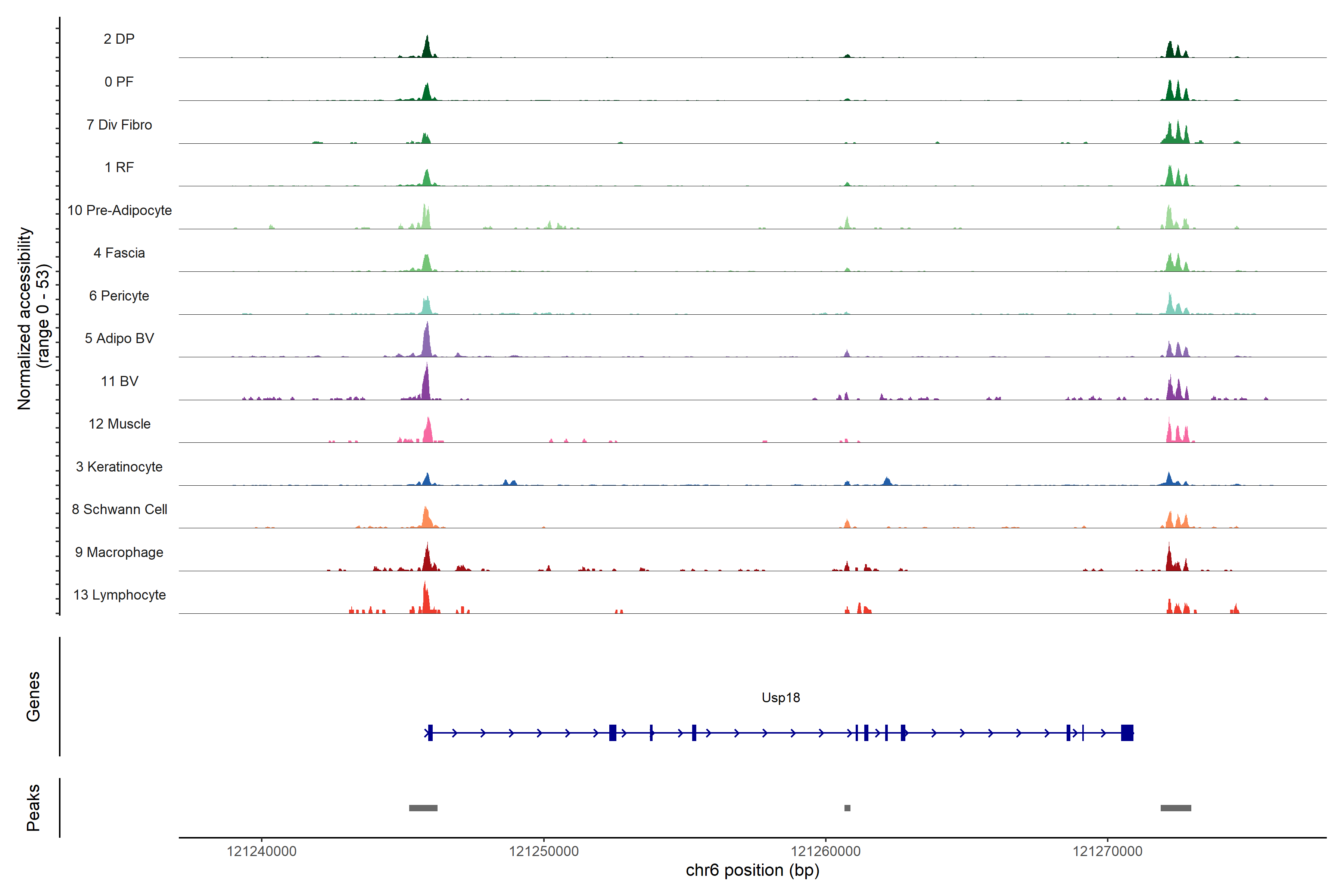Click the small middle gray peak marker

pyautogui.click(x=847, y=808)
